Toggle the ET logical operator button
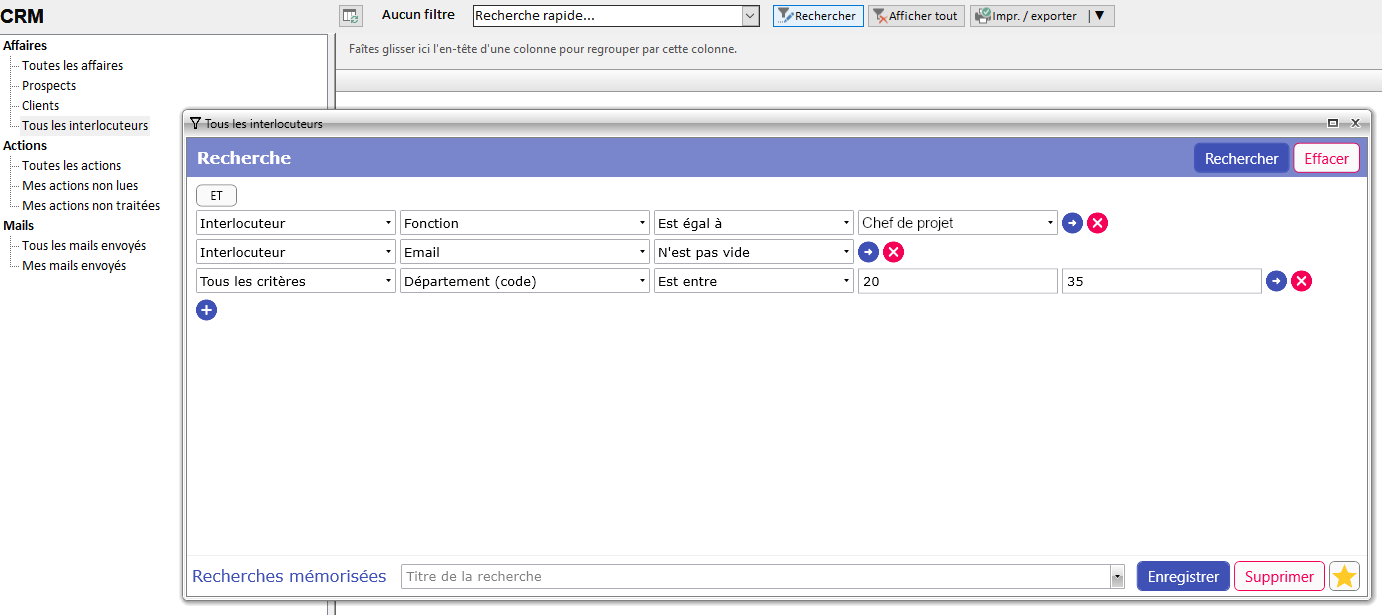The width and height of the screenshot is (1382, 615). [216, 195]
